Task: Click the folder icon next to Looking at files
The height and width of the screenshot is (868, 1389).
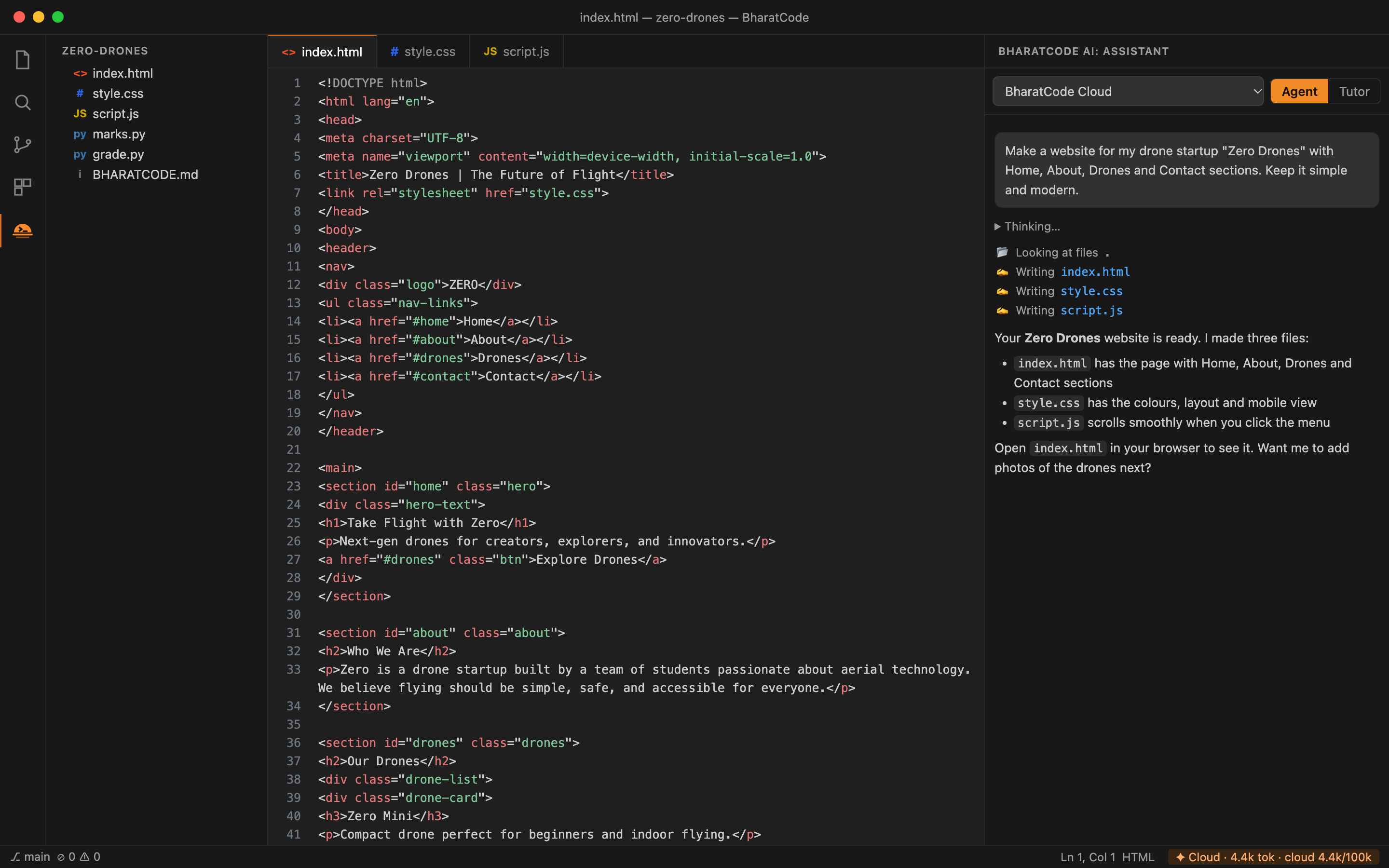Action: [x=1002, y=252]
